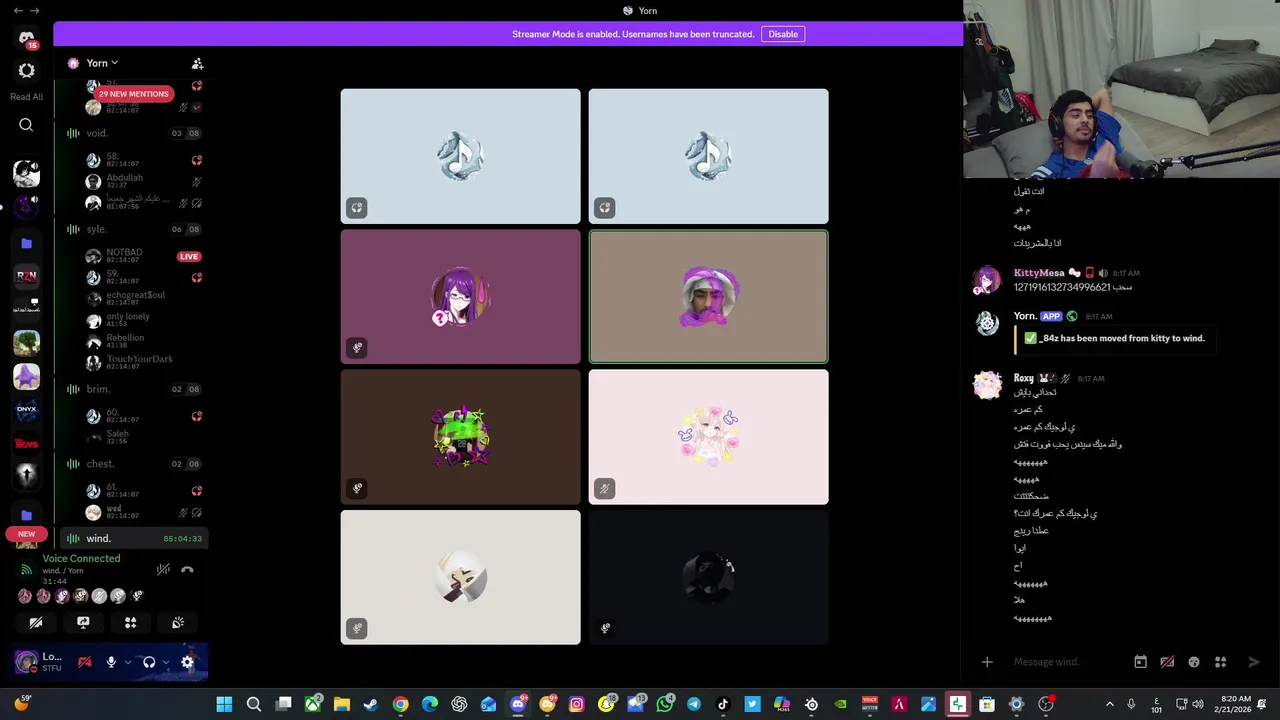Click the red game controller icon in the user panel
Image resolution: width=1280 pixels, height=720 pixels.
tap(84, 662)
